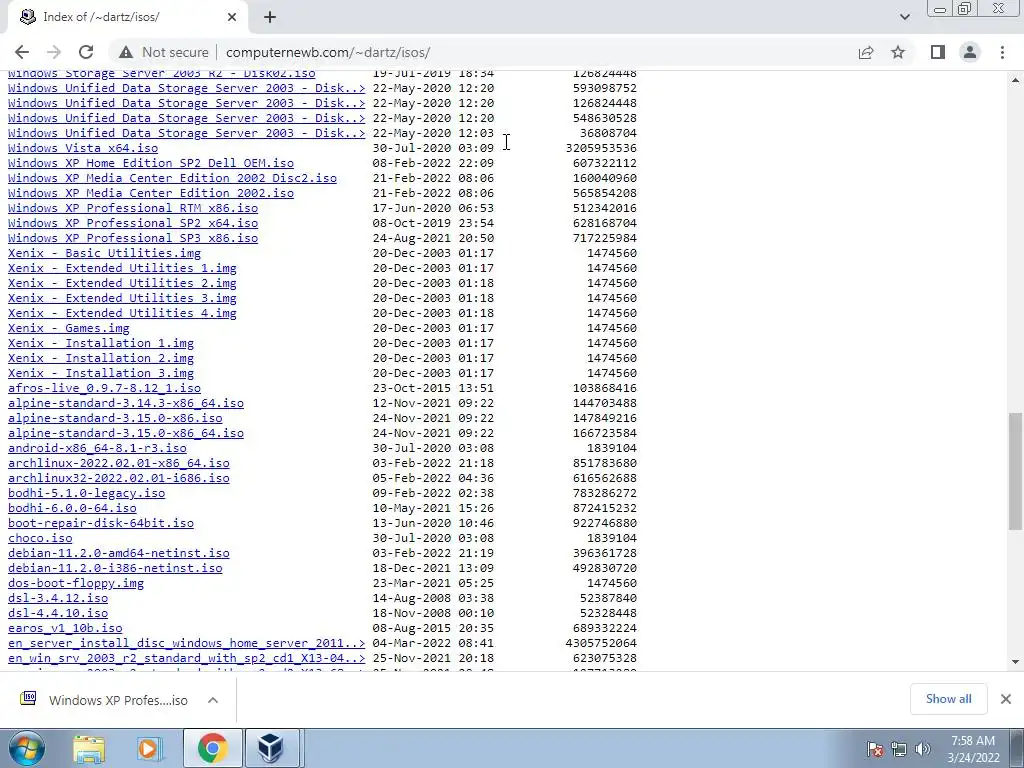
Task: Open dsl-3.4.12.iso link
Action: [x=58, y=599]
